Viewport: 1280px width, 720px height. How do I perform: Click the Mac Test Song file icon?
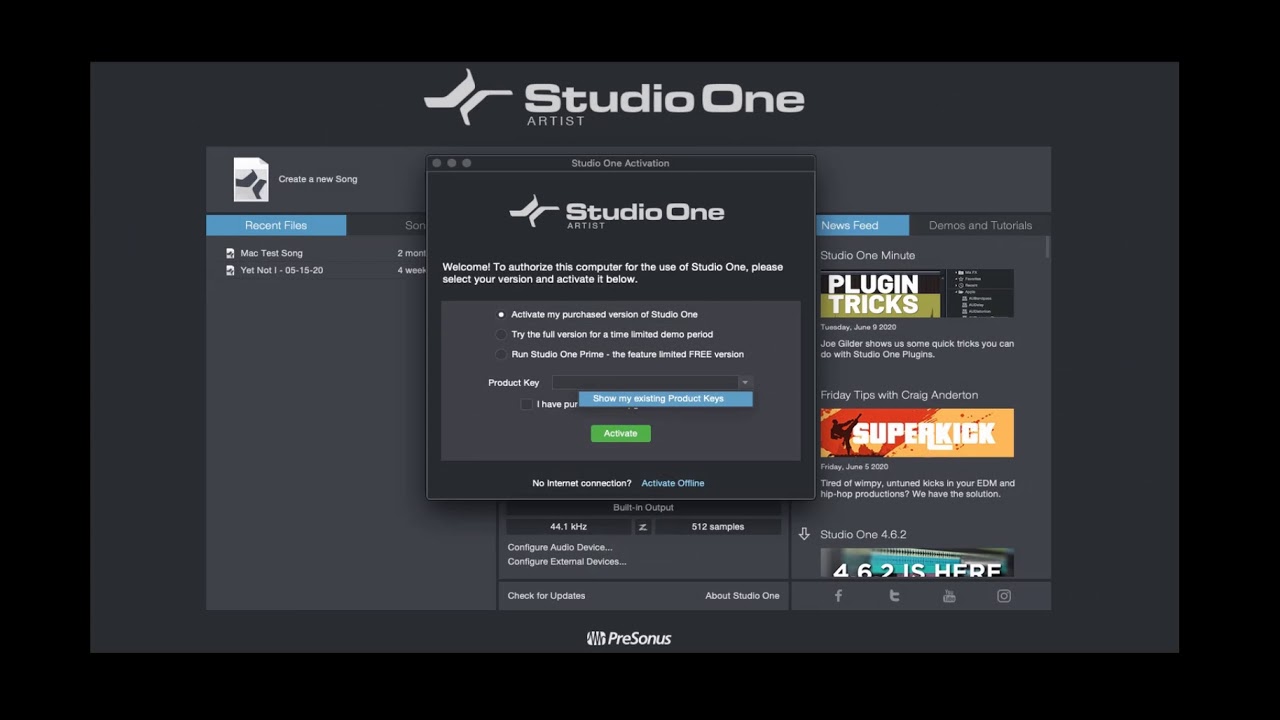tap(230, 253)
